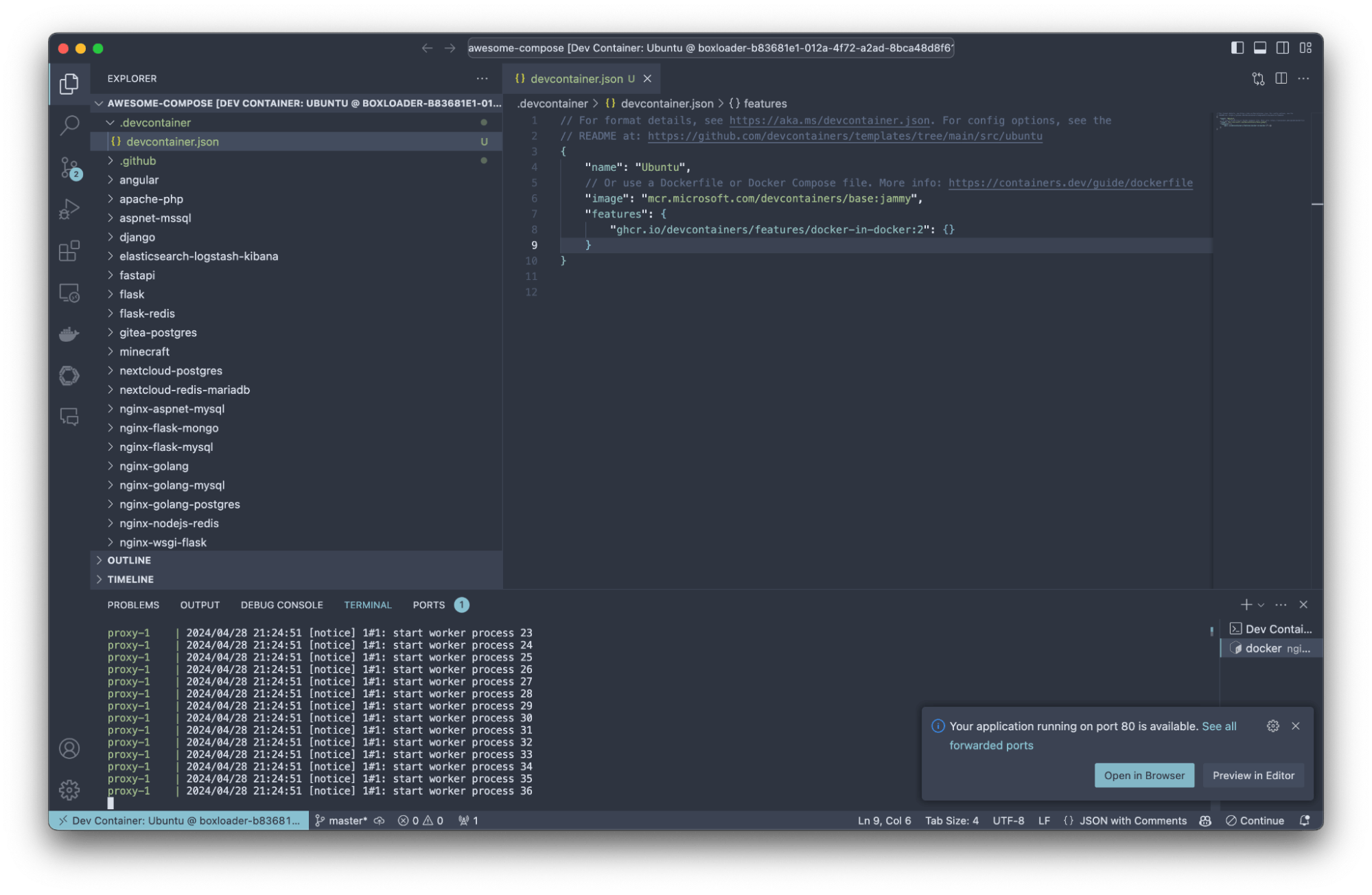The image size is (1372, 895).
Task: Select Dev Container terminal in terminal list
Action: tap(1271, 629)
